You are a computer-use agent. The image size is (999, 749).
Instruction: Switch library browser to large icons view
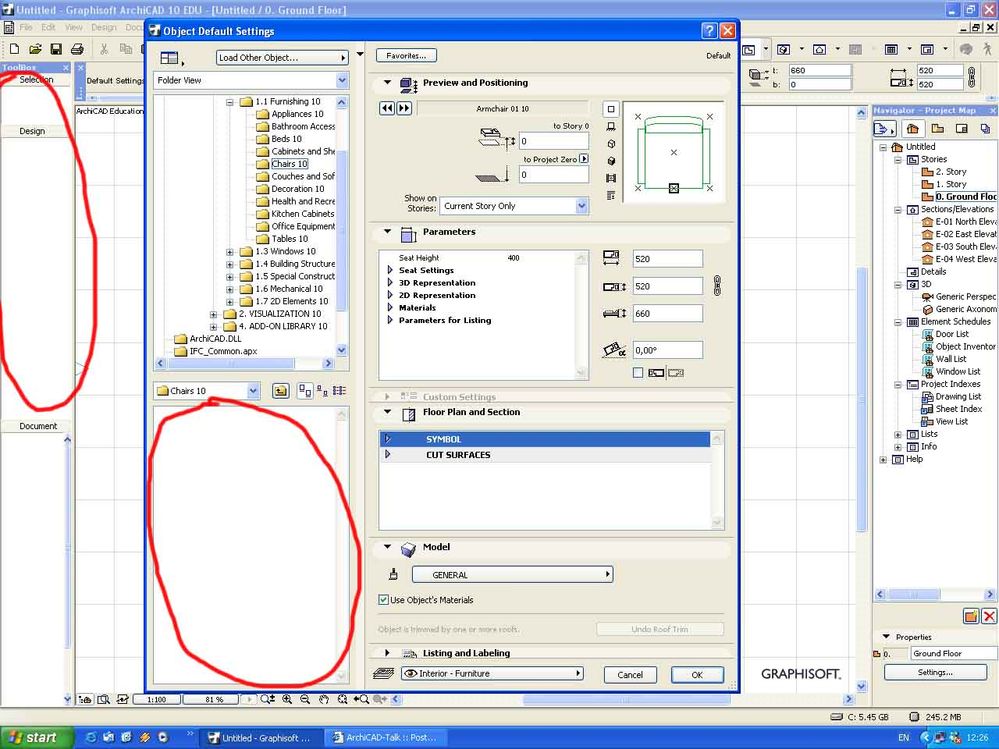[305, 391]
